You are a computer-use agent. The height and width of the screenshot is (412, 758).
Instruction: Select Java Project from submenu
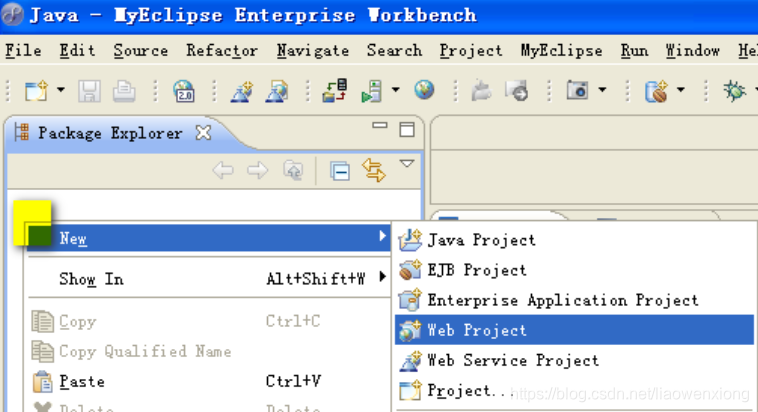pos(574,240)
